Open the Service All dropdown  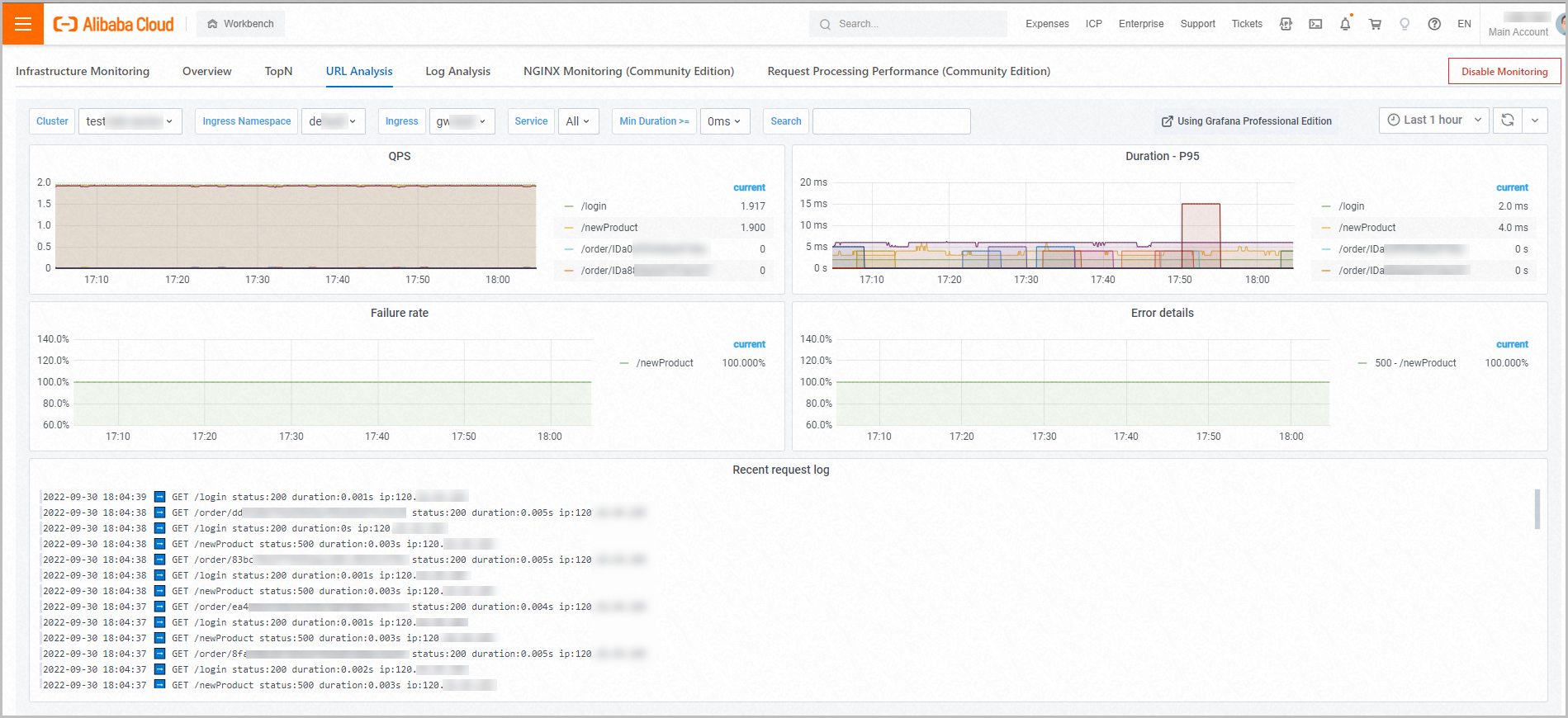[578, 121]
